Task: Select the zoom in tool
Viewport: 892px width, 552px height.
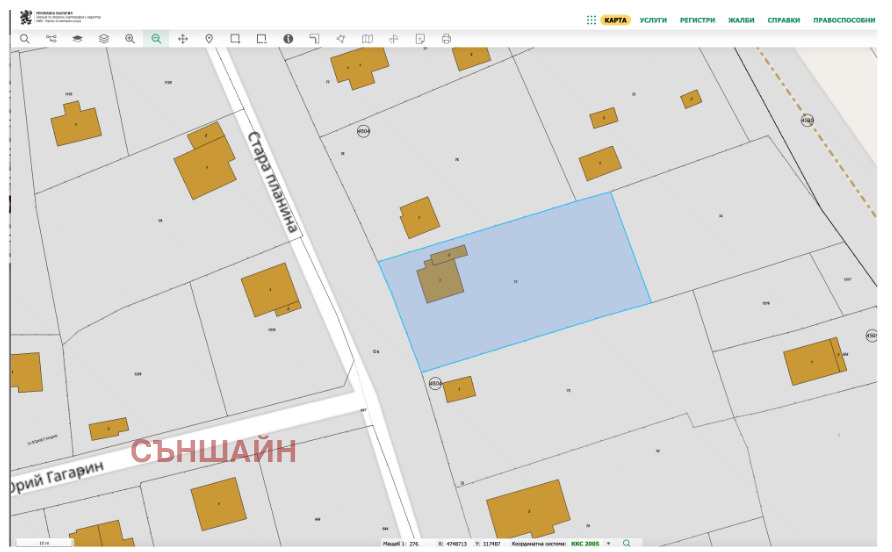Action: (130, 39)
